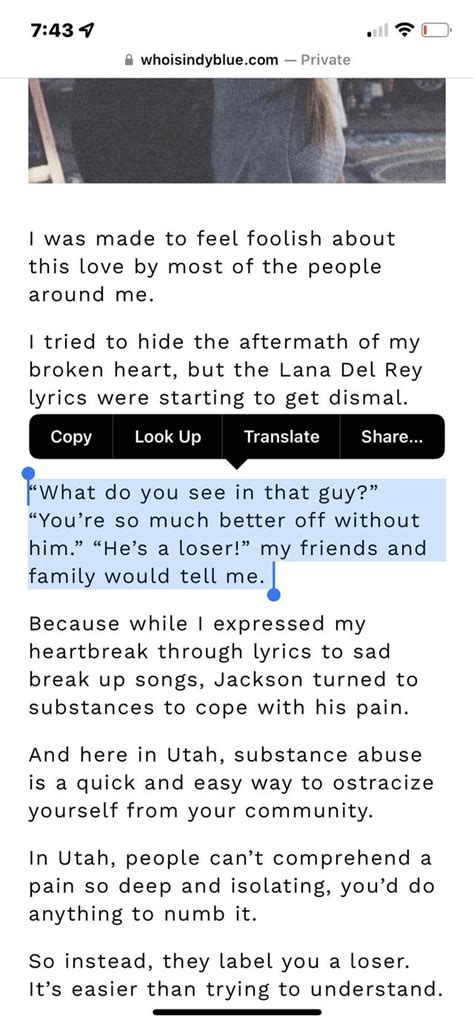Tap the photo at the top of article
This screenshot has width=474, height=1025.
click(237, 131)
